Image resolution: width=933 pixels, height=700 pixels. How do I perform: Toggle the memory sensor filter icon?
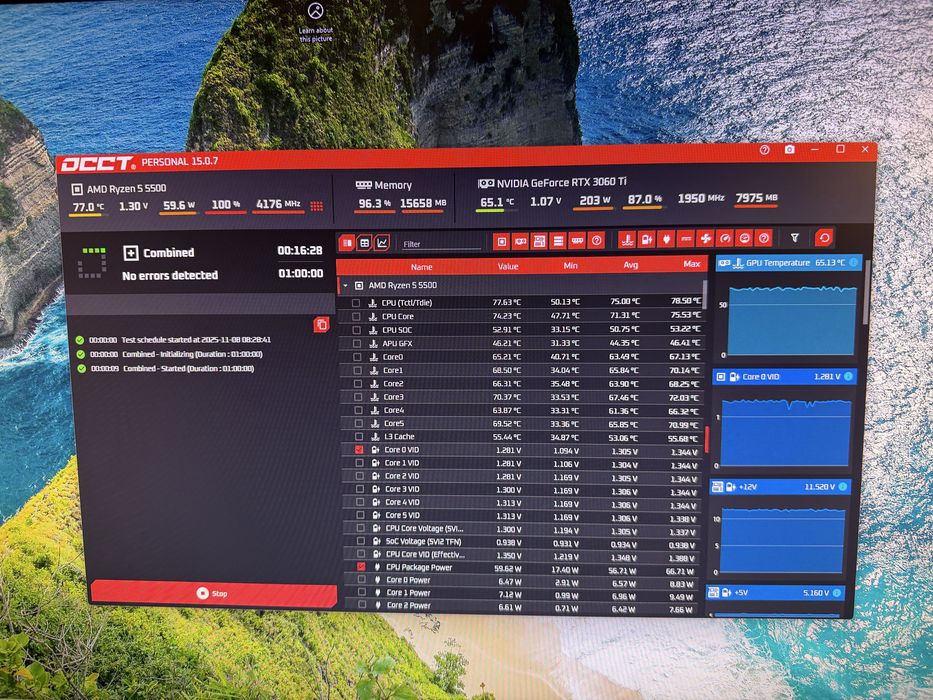[x=577, y=240]
